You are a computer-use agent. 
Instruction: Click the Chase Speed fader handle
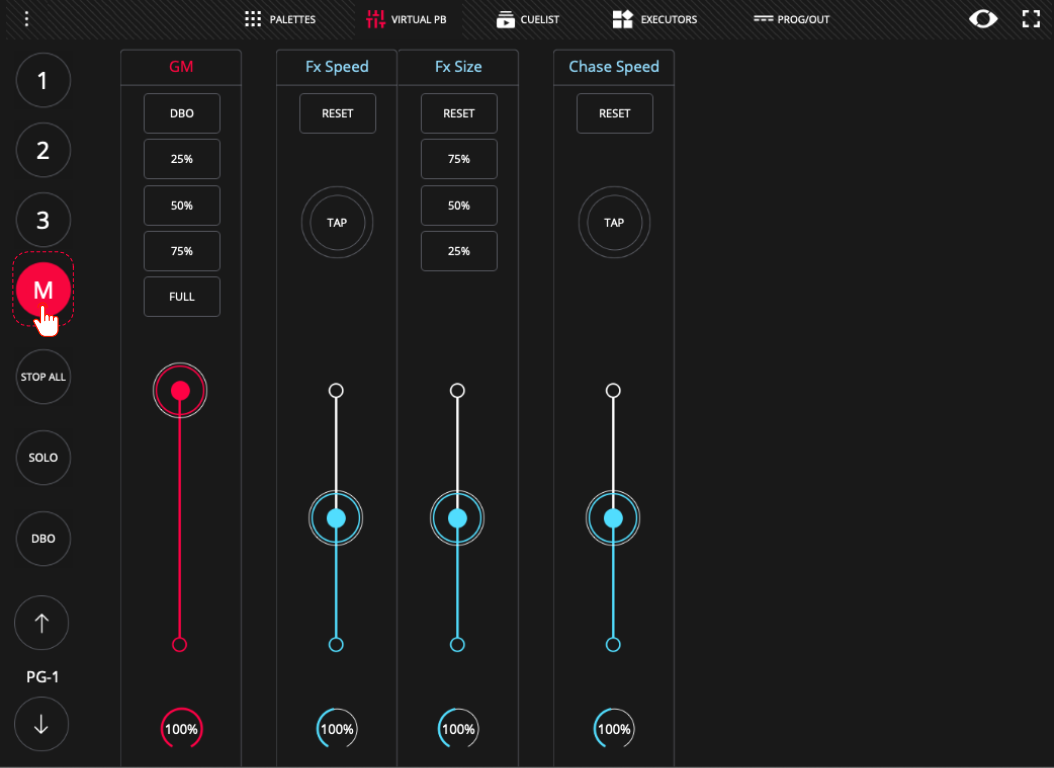(613, 518)
